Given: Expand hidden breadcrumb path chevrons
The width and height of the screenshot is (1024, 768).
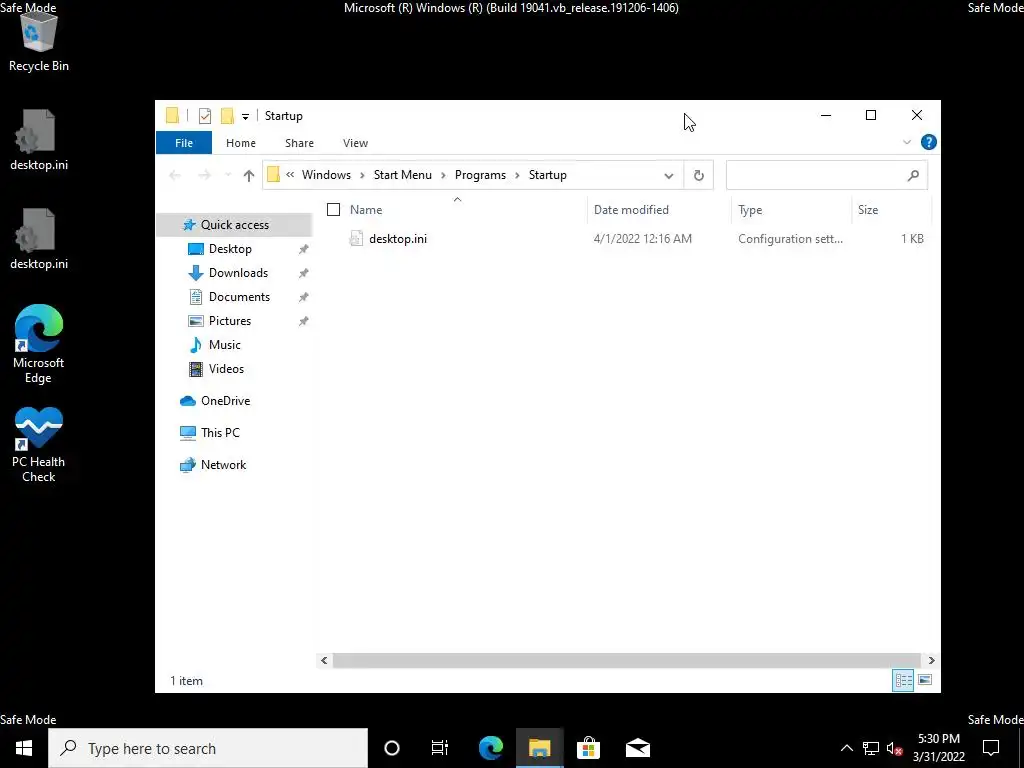Looking at the screenshot, I should [290, 174].
